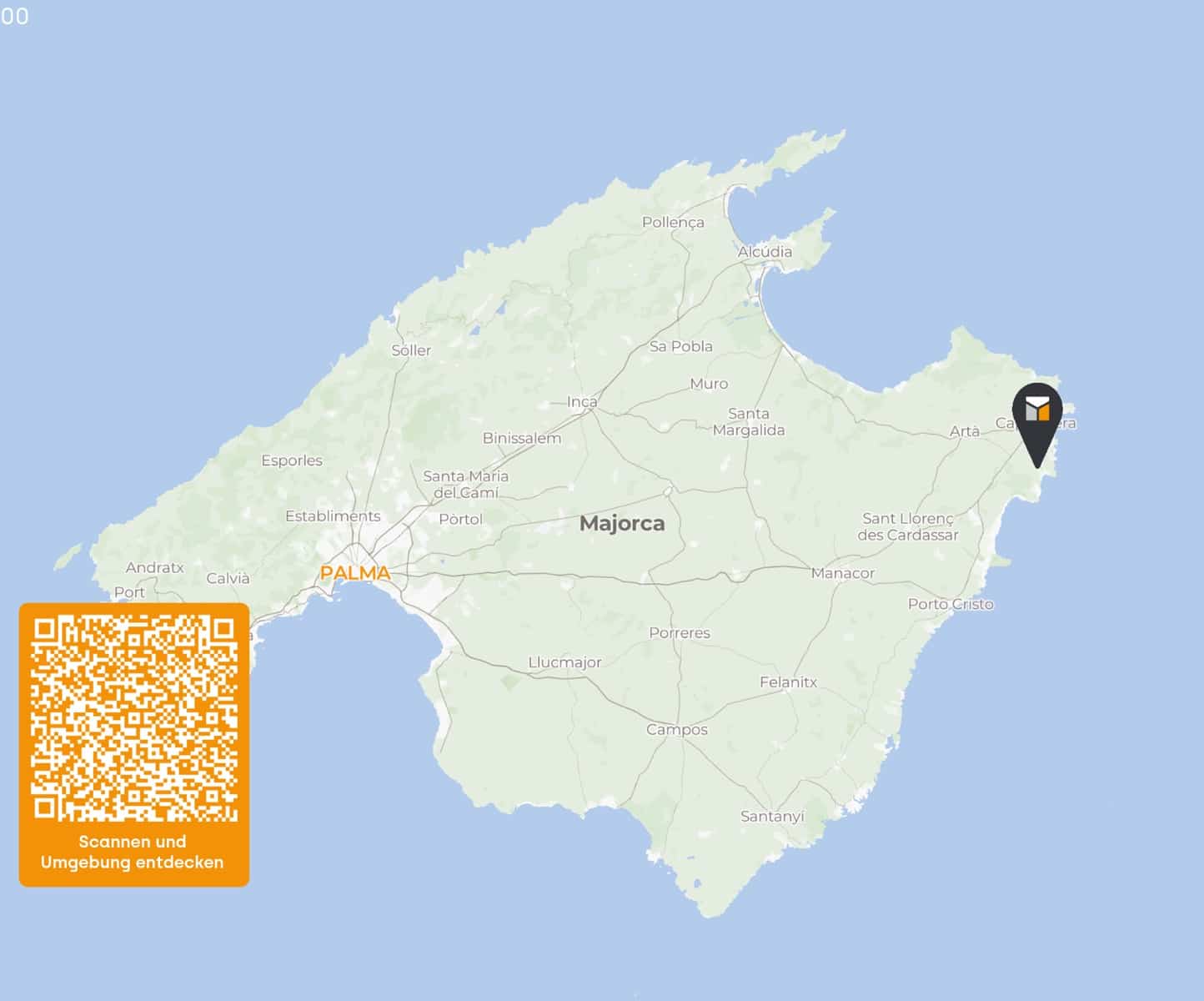Click the Santanyí label in the south
Viewport: 1204px width, 1001px height.
pos(772,817)
